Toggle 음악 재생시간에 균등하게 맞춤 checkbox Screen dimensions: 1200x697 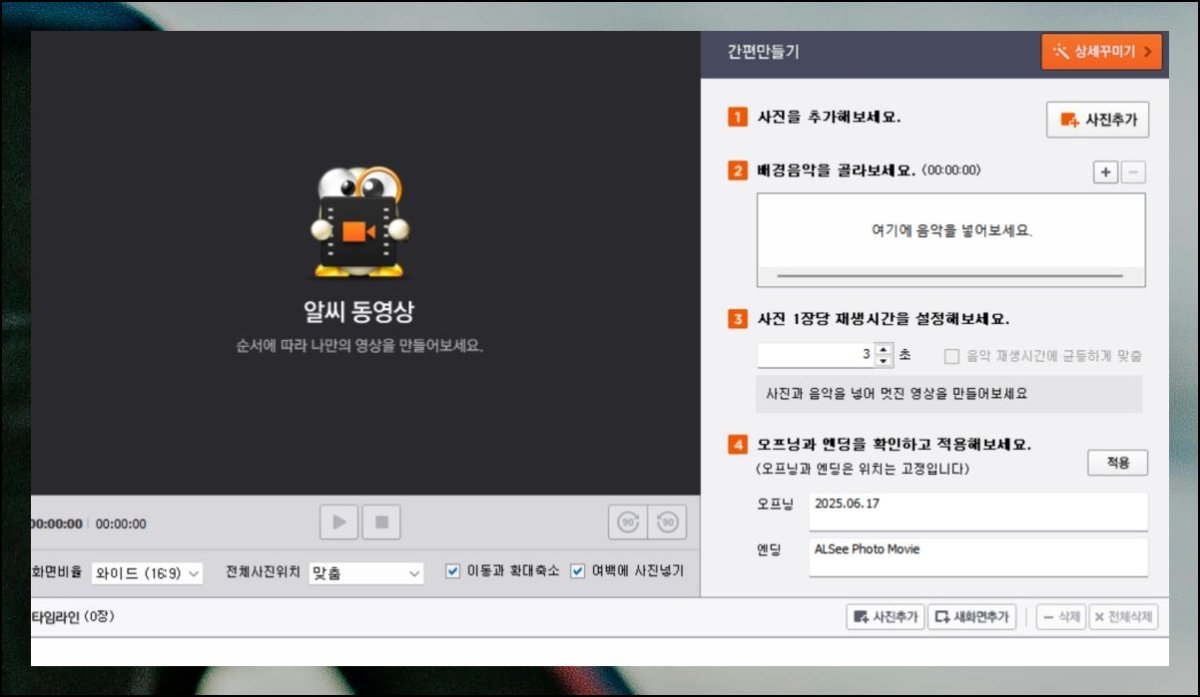[952, 355]
